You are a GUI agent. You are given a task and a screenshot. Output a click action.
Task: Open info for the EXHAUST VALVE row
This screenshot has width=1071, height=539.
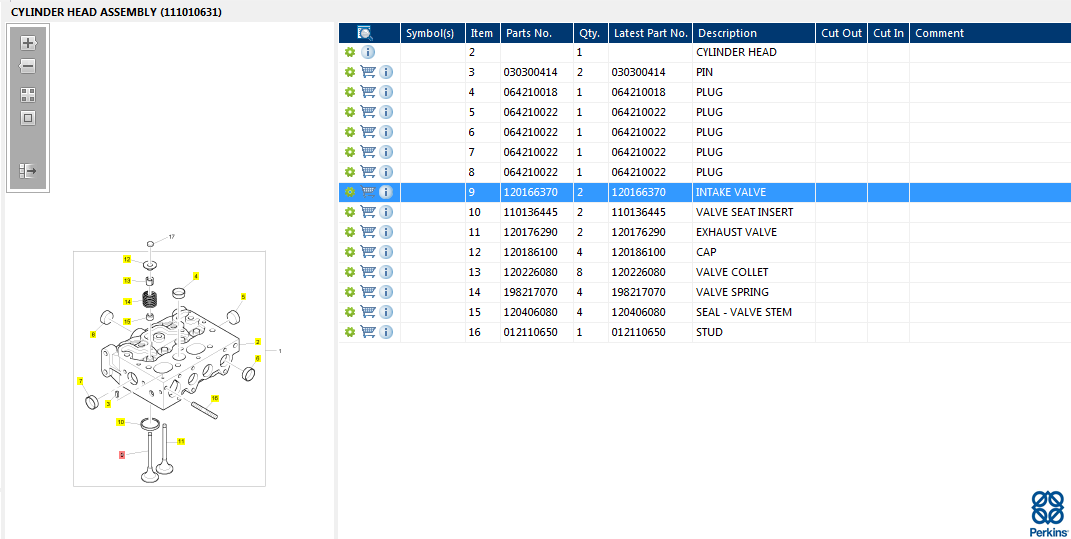pyautogui.click(x=386, y=232)
